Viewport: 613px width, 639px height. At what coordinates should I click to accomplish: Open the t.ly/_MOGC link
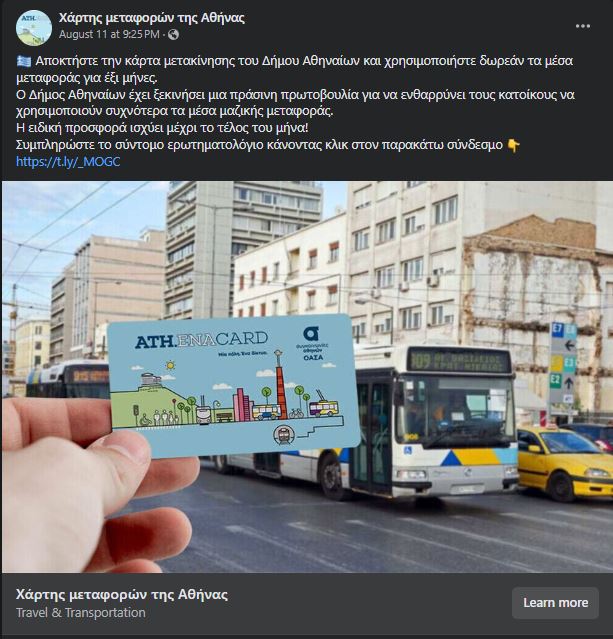click(68, 162)
